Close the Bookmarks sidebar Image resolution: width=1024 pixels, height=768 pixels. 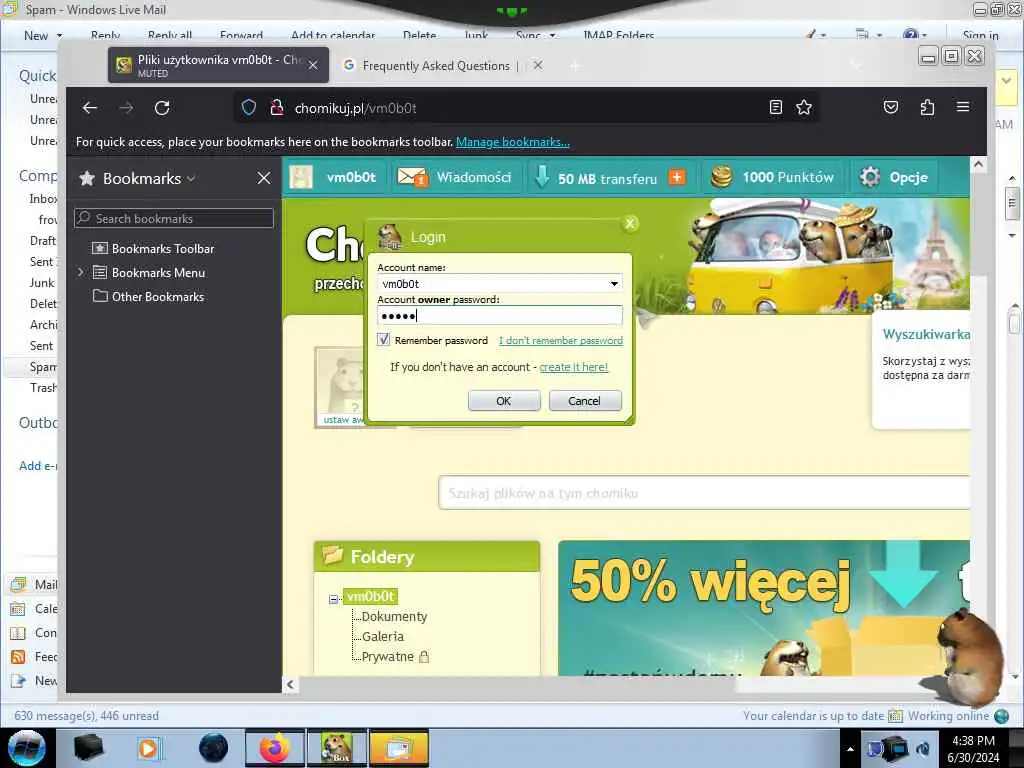pos(264,178)
